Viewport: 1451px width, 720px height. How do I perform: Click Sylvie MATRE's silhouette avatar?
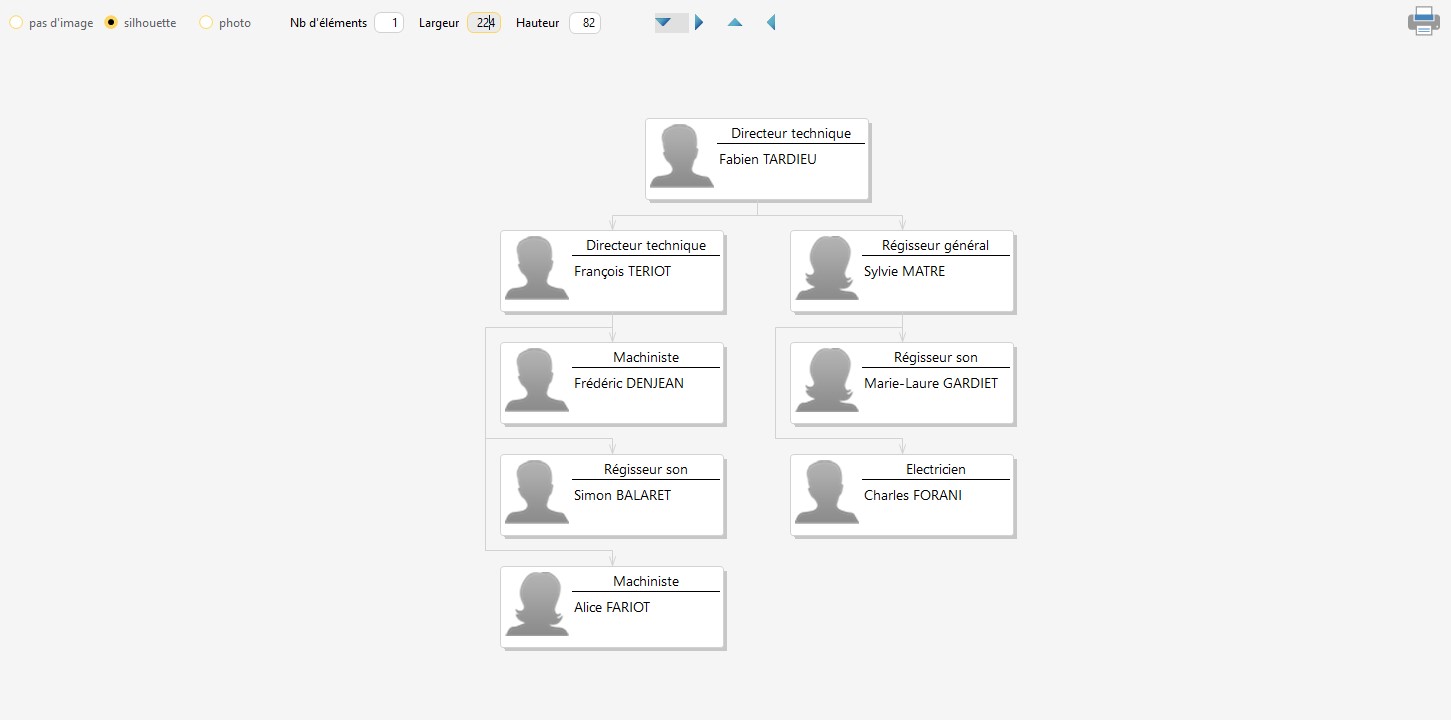pyautogui.click(x=826, y=269)
